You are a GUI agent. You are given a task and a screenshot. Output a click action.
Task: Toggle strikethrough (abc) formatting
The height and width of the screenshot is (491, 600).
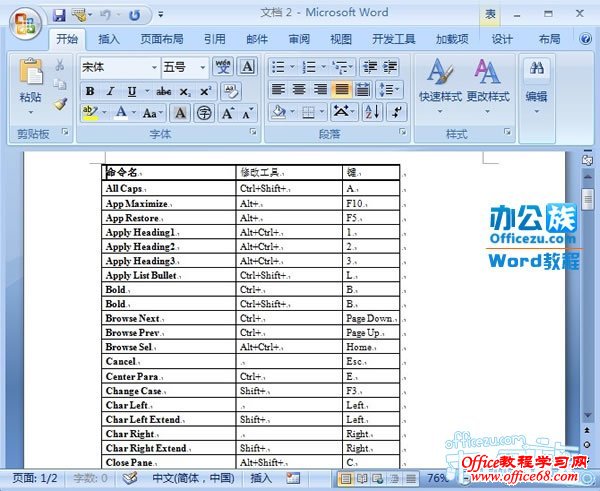click(x=164, y=91)
